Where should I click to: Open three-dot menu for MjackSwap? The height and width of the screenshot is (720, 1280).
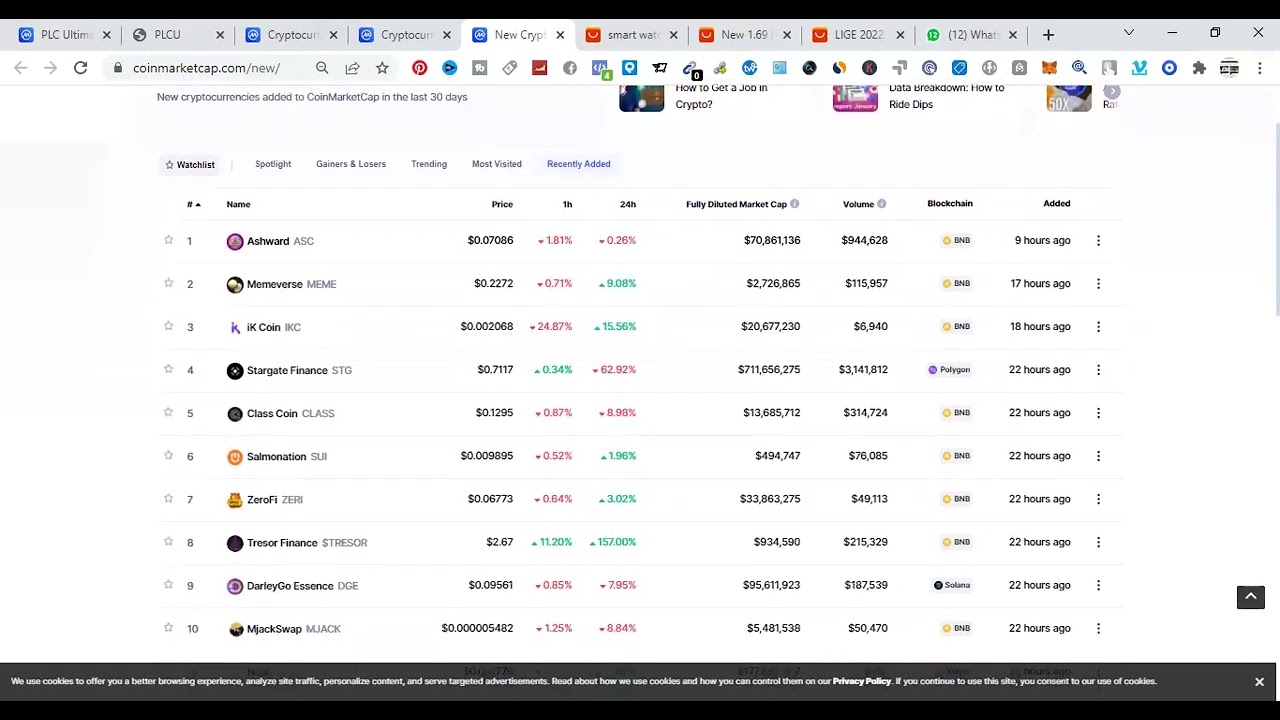coord(1098,628)
